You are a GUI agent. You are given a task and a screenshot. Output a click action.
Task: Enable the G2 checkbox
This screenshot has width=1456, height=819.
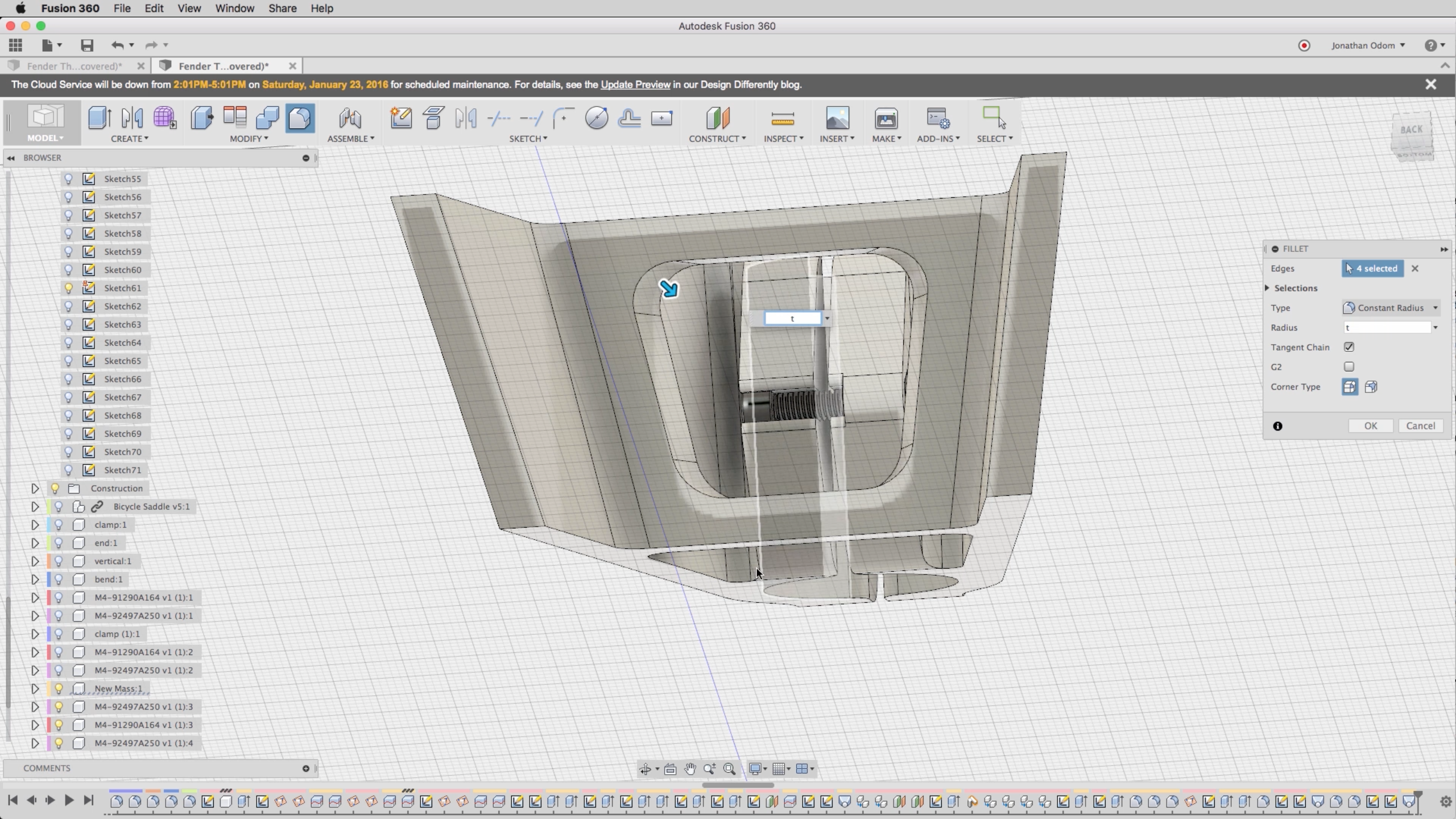click(1349, 367)
